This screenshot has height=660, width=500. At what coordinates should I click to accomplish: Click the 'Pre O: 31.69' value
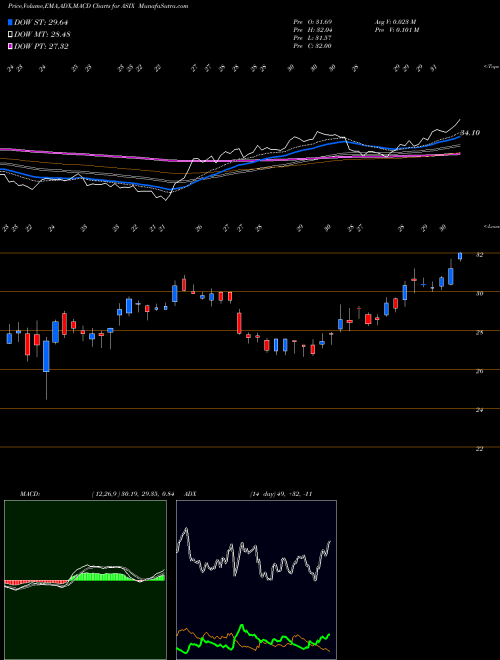click(313, 21)
